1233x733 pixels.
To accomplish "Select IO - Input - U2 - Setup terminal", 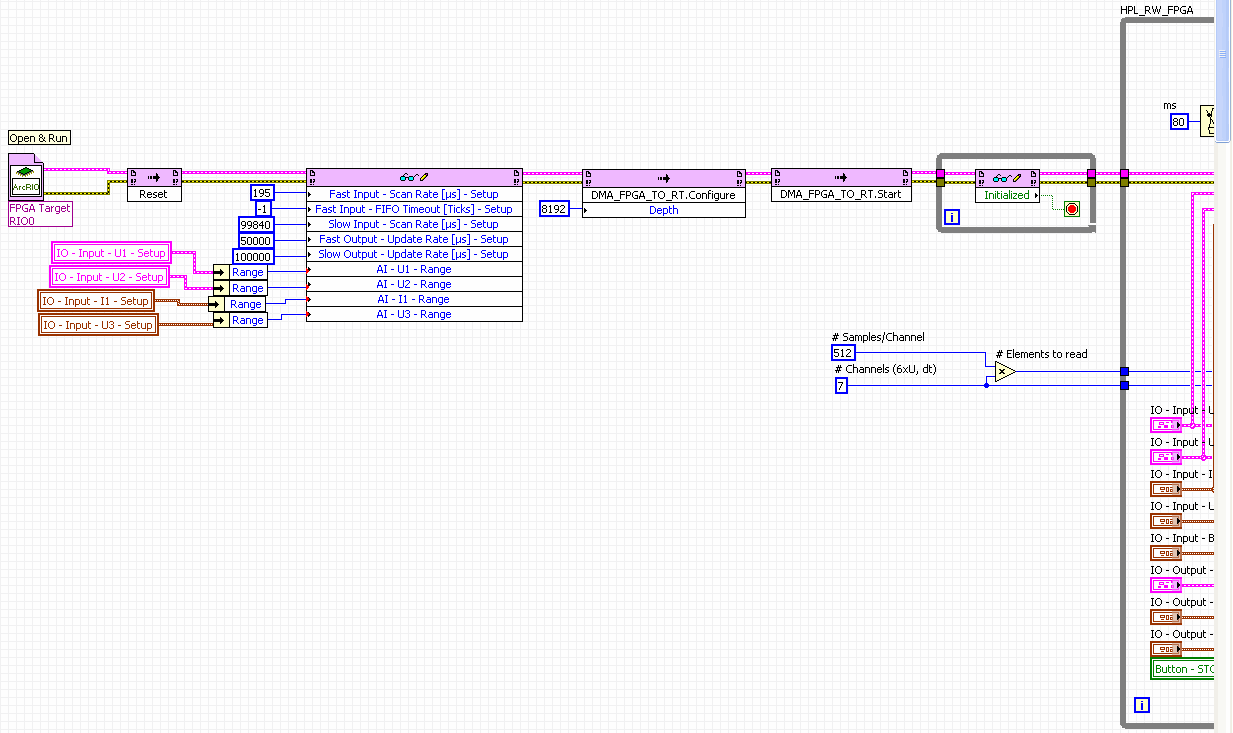I will point(111,277).
